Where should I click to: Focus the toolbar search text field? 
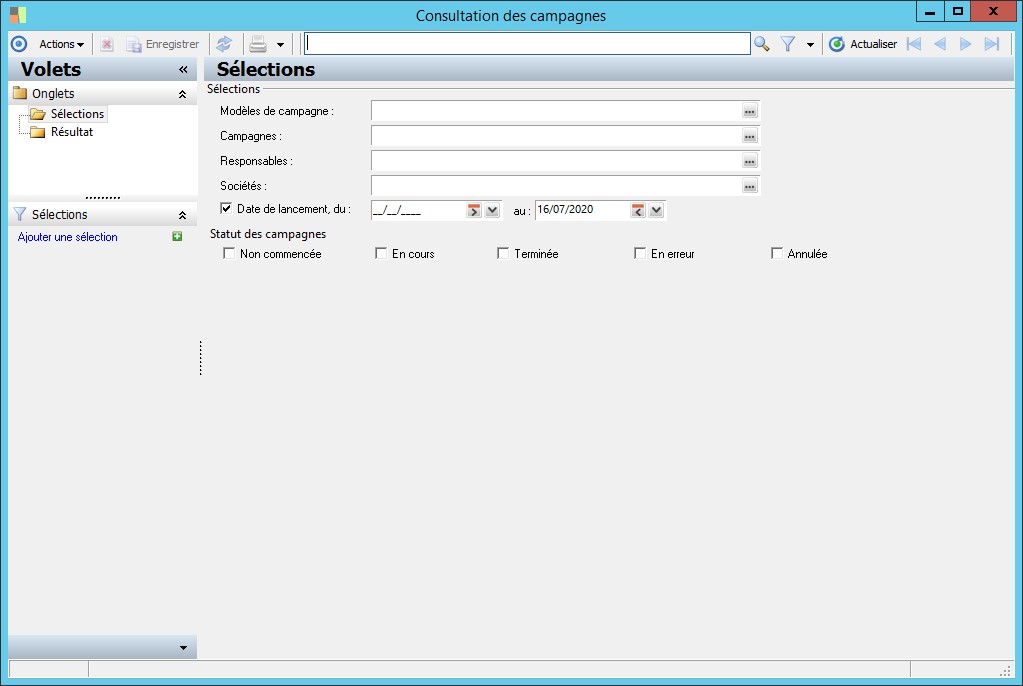(x=527, y=44)
